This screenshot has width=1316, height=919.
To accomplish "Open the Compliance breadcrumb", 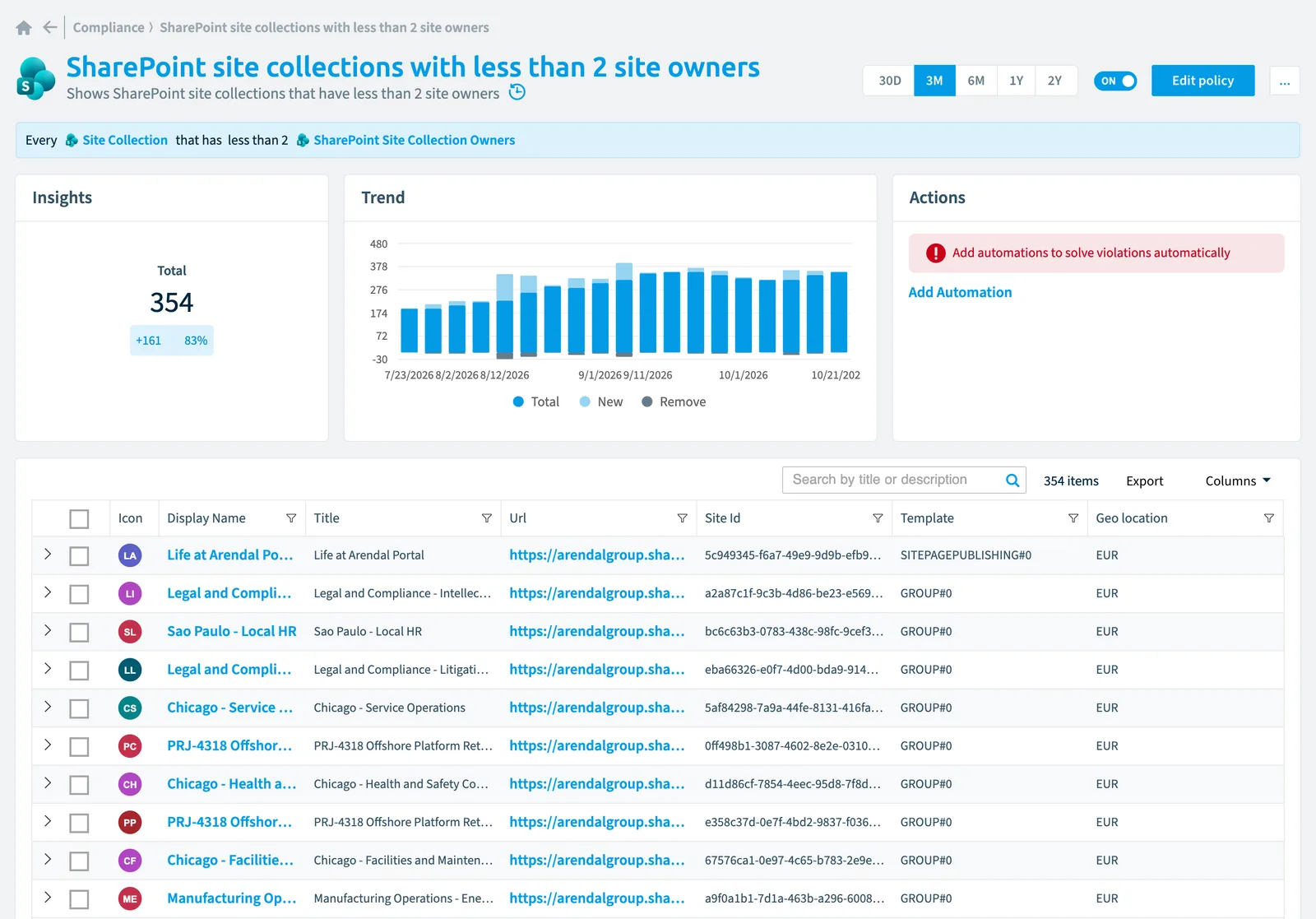I will click(x=109, y=28).
